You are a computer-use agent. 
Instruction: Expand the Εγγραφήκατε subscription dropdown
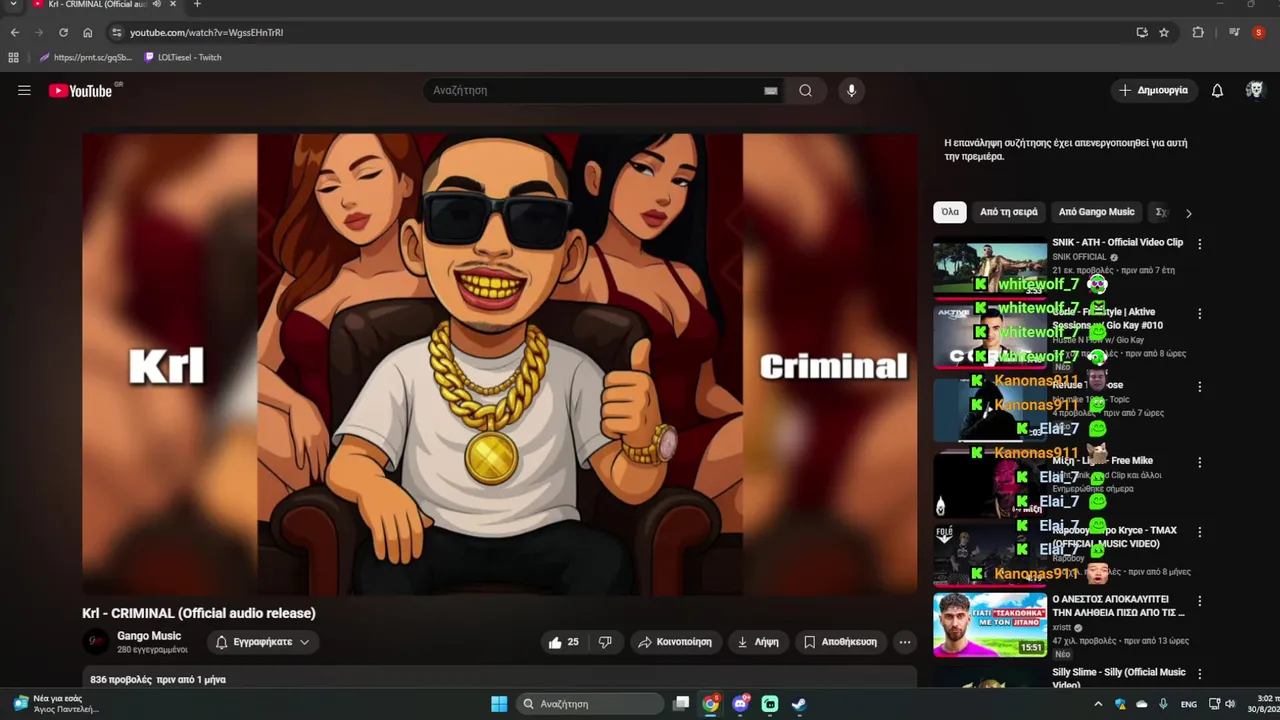(x=263, y=642)
